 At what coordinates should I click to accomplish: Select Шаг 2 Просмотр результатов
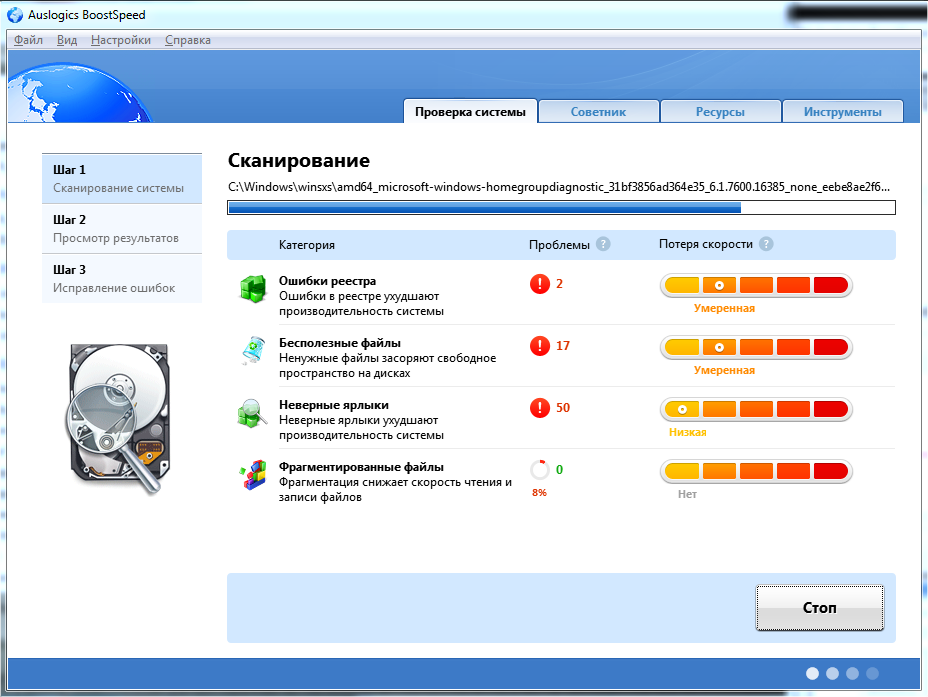[122, 229]
